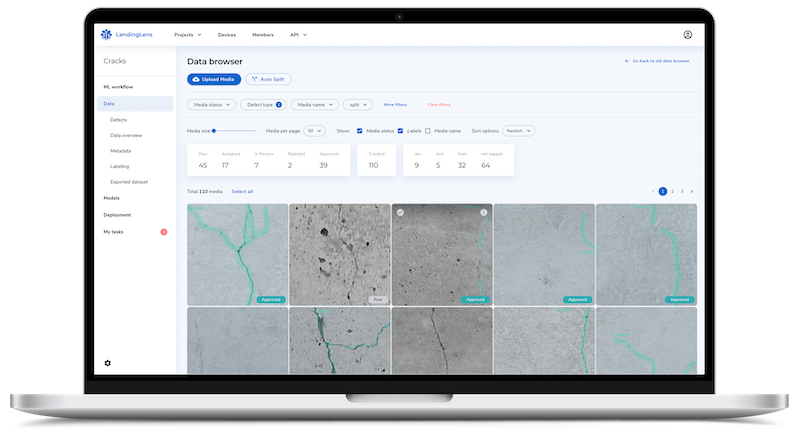
Task: Click the Assigned count 17
Action: coord(225,165)
